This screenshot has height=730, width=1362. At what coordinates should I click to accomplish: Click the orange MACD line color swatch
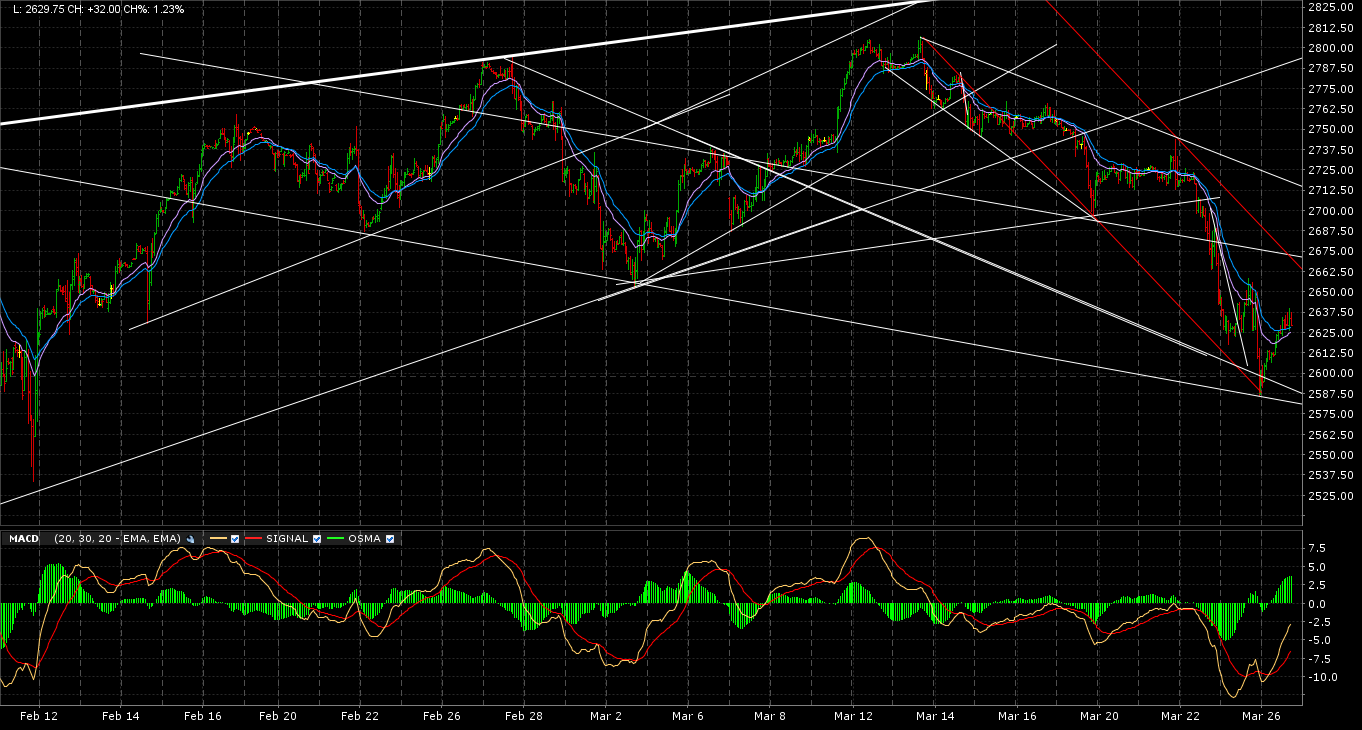tap(218, 538)
